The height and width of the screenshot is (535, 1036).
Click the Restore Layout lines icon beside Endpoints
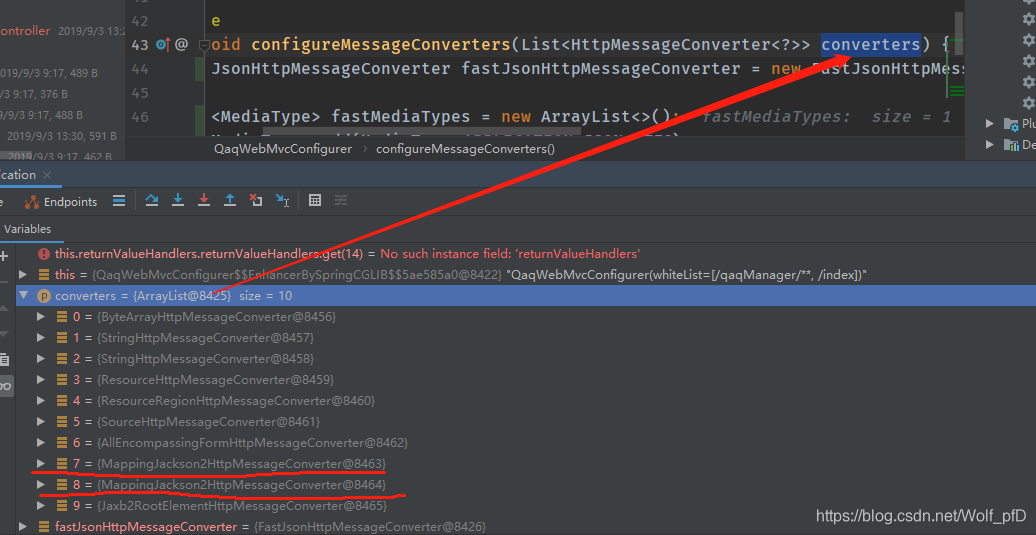[x=119, y=201]
